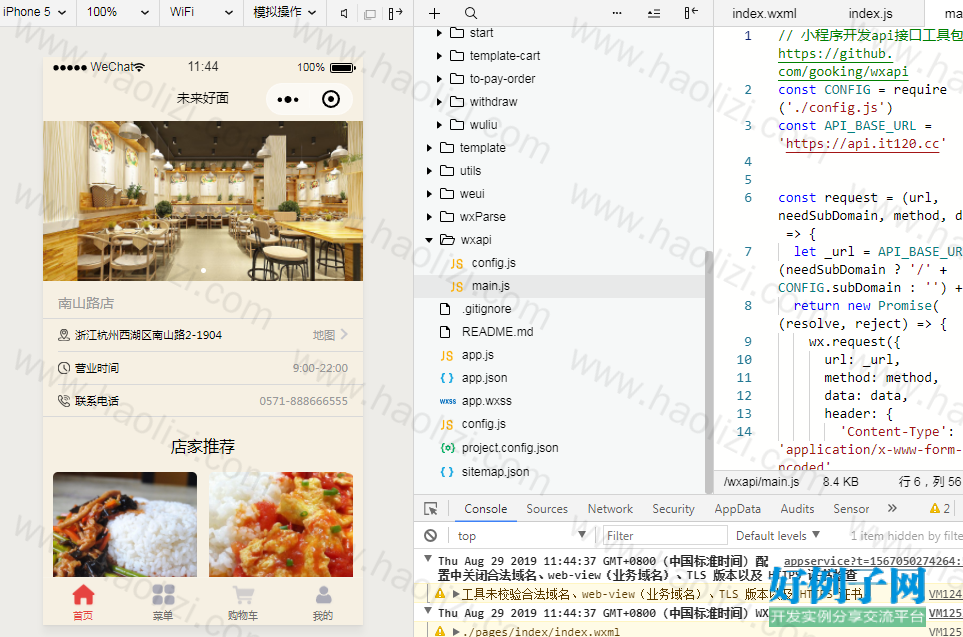
Task: Hide the file tree panel icon
Action: pyautogui.click(x=691, y=13)
